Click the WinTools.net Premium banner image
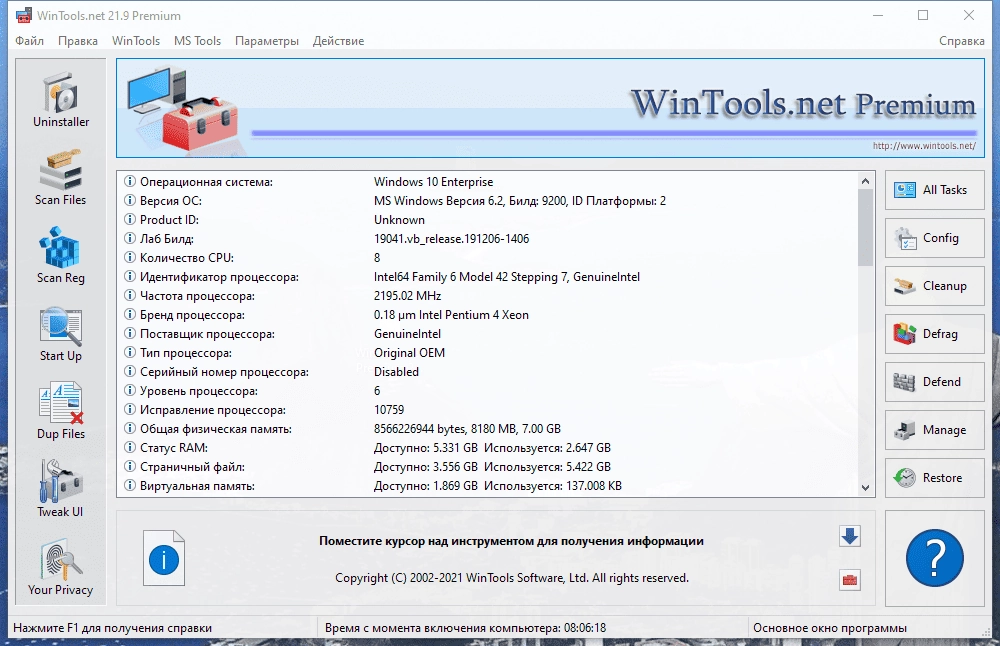 coord(550,108)
